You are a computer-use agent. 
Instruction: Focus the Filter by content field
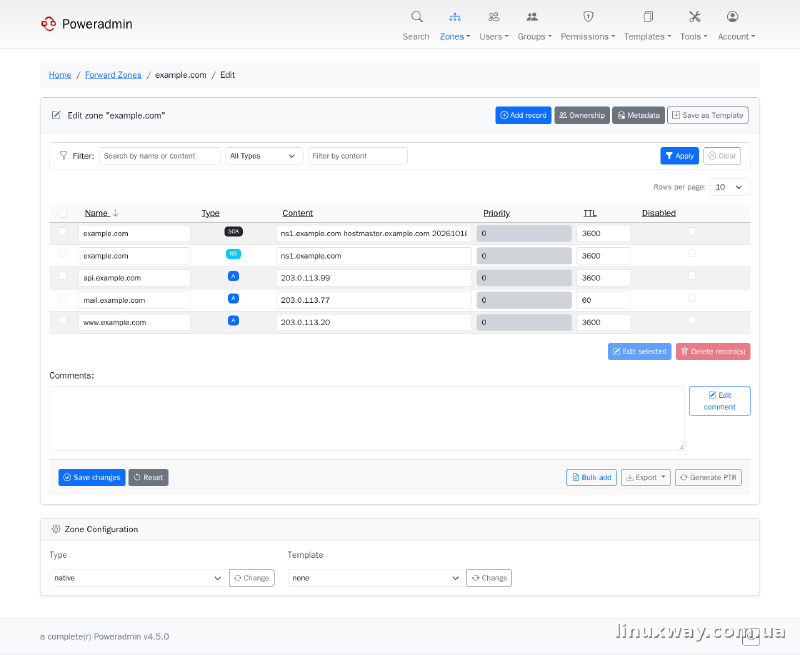coord(358,156)
